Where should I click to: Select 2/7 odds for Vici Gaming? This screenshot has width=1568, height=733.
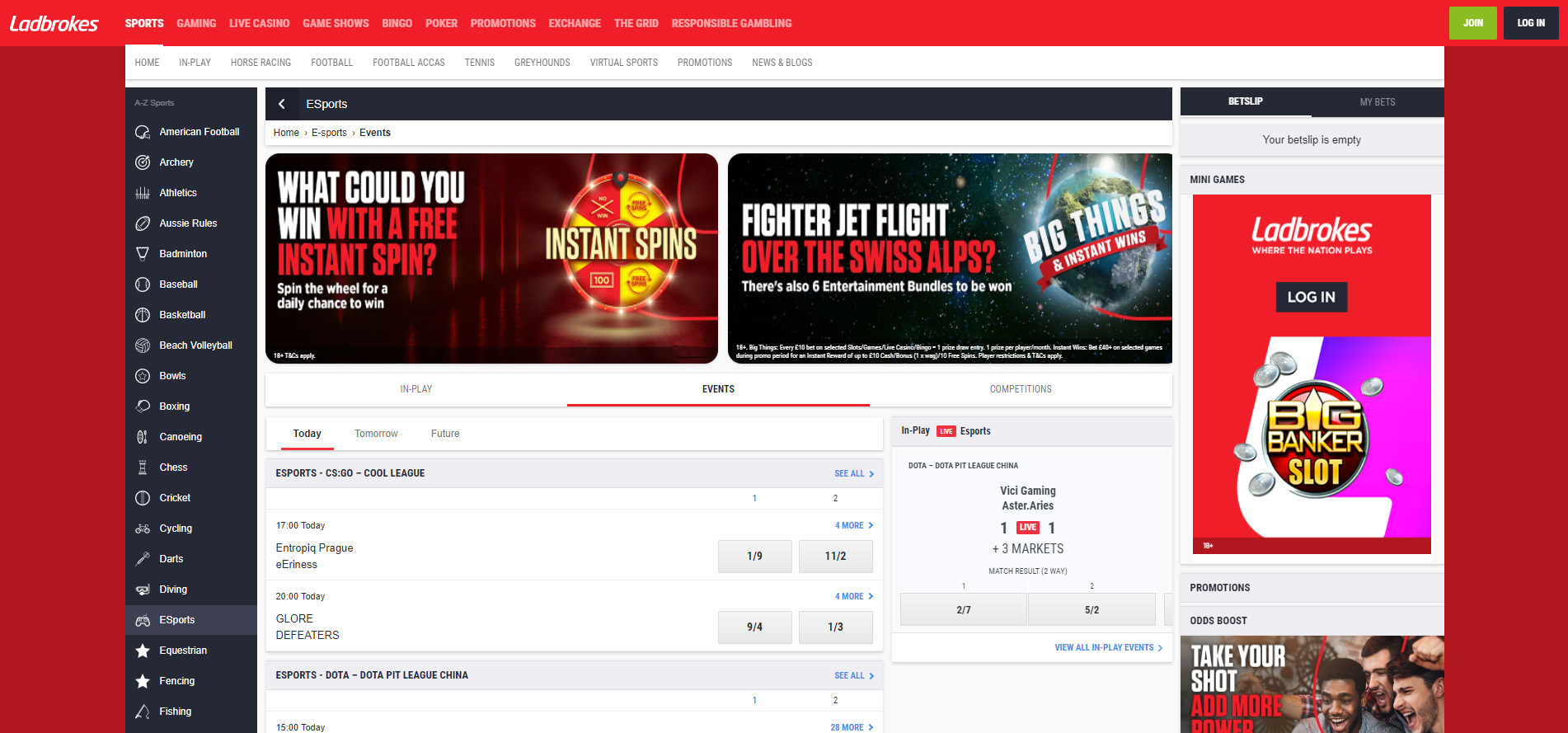coord(964,610)
